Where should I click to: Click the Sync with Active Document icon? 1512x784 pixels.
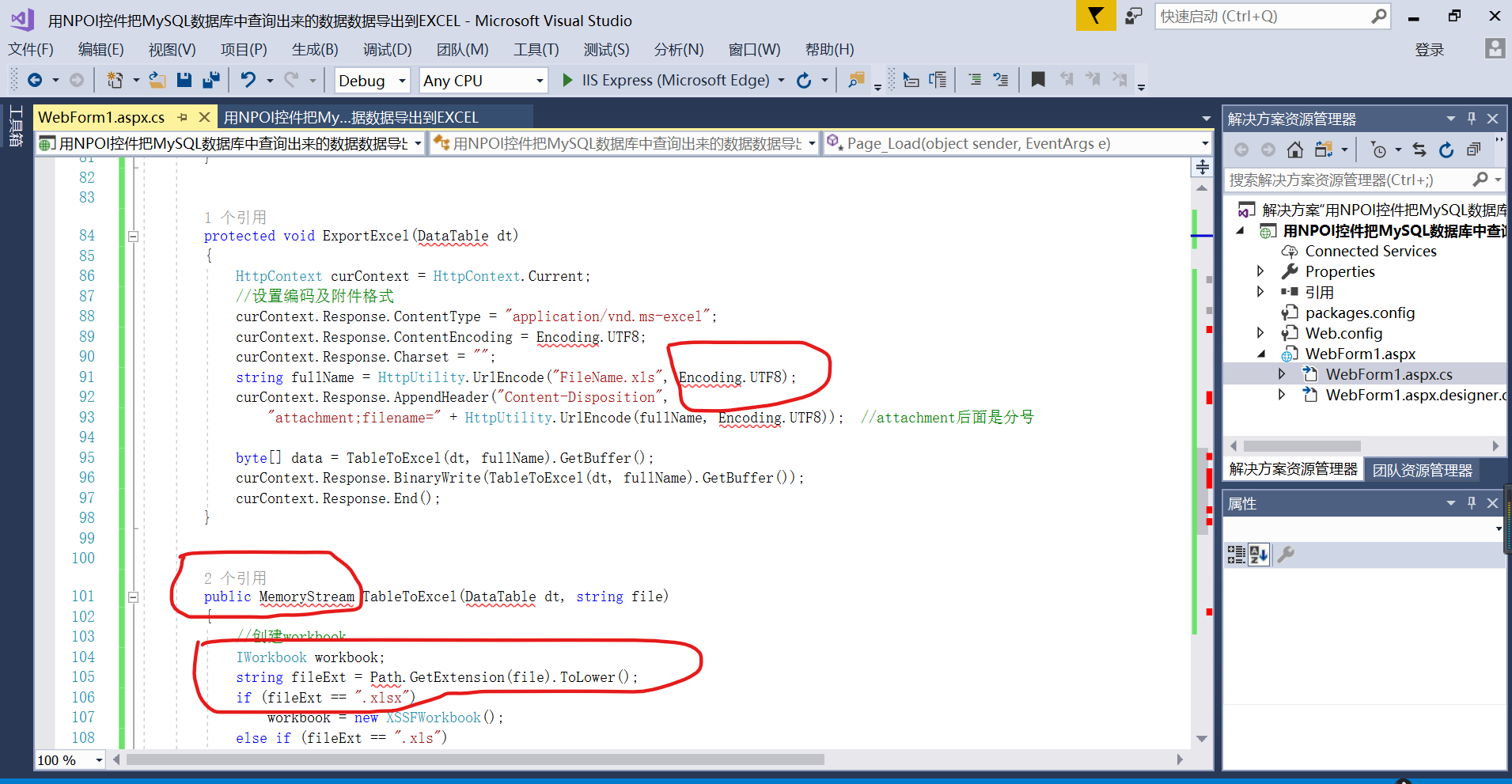coord(1420,149)
